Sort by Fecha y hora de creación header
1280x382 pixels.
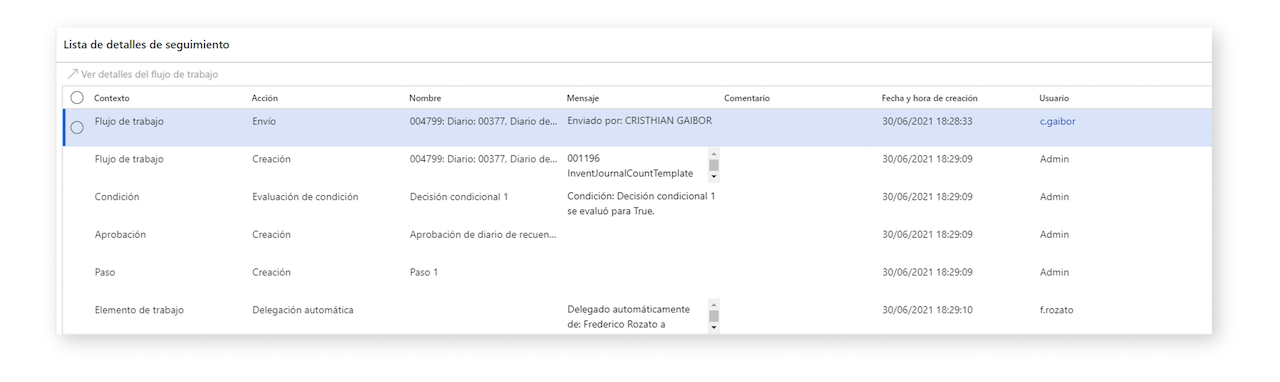click(929, 98)
